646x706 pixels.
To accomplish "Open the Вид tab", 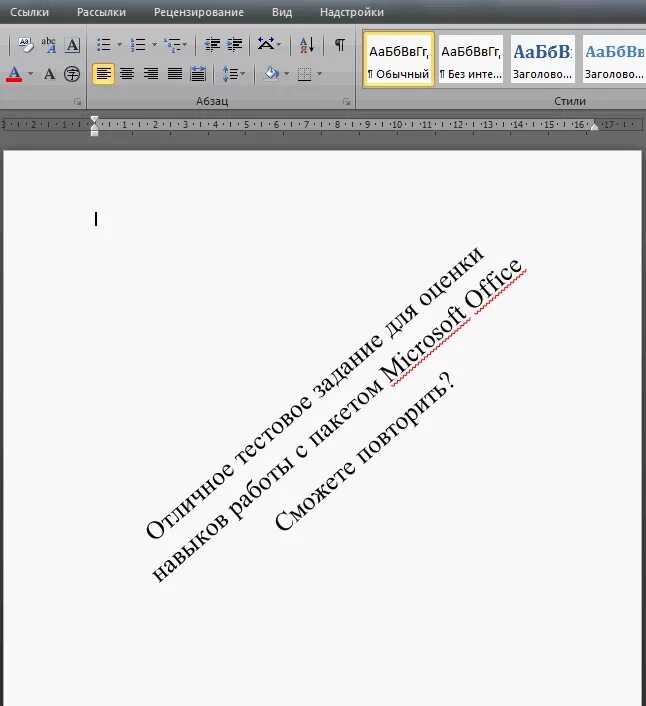I will click(282, 12).
